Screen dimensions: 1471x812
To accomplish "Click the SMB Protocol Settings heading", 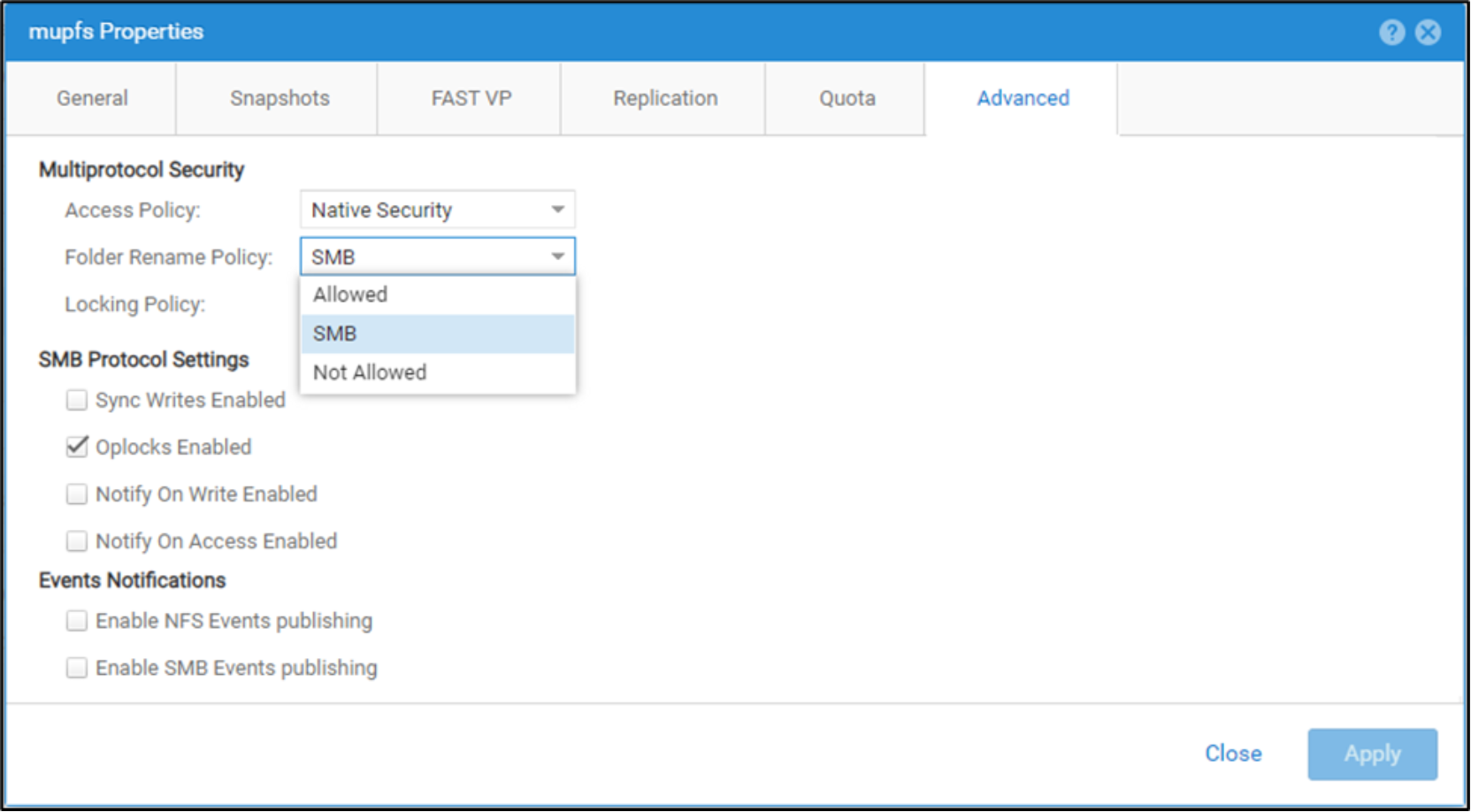I will [143, 360].
